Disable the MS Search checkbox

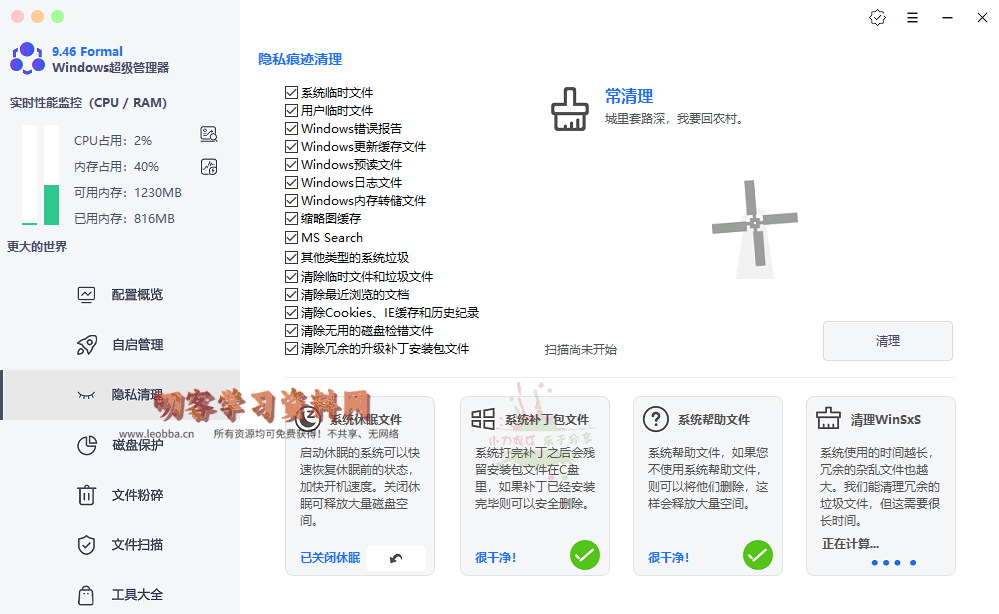point(292,238)
